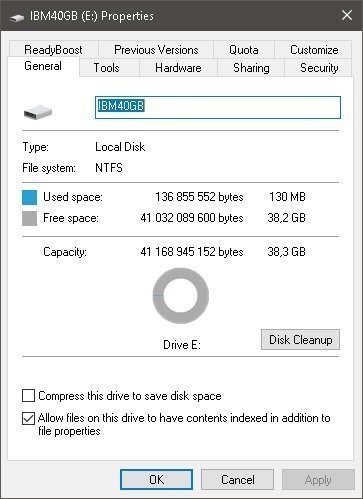Select the Quota tab
363x499 pixels.
[244, 50]
